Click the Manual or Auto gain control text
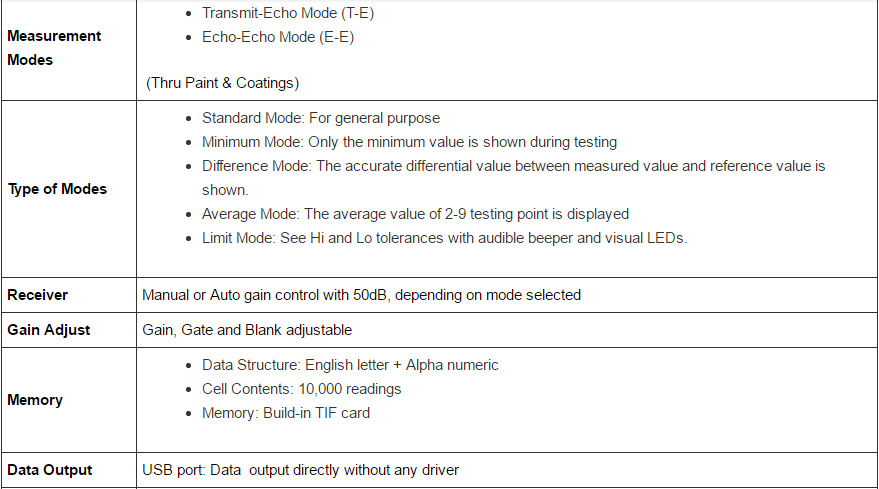This screenshot has height=489, width=879. tap(362, 295)
